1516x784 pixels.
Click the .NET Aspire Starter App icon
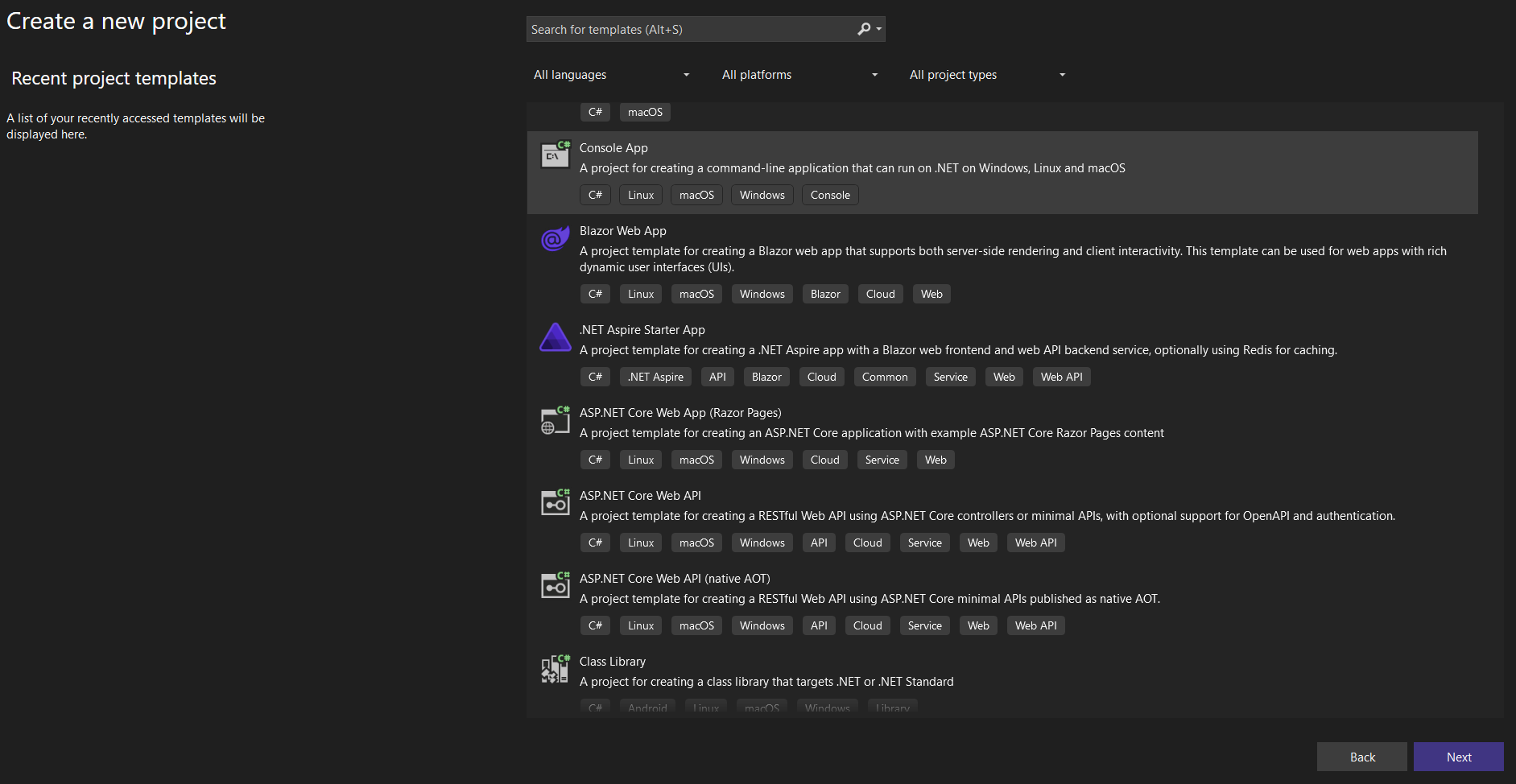point(556,337)
